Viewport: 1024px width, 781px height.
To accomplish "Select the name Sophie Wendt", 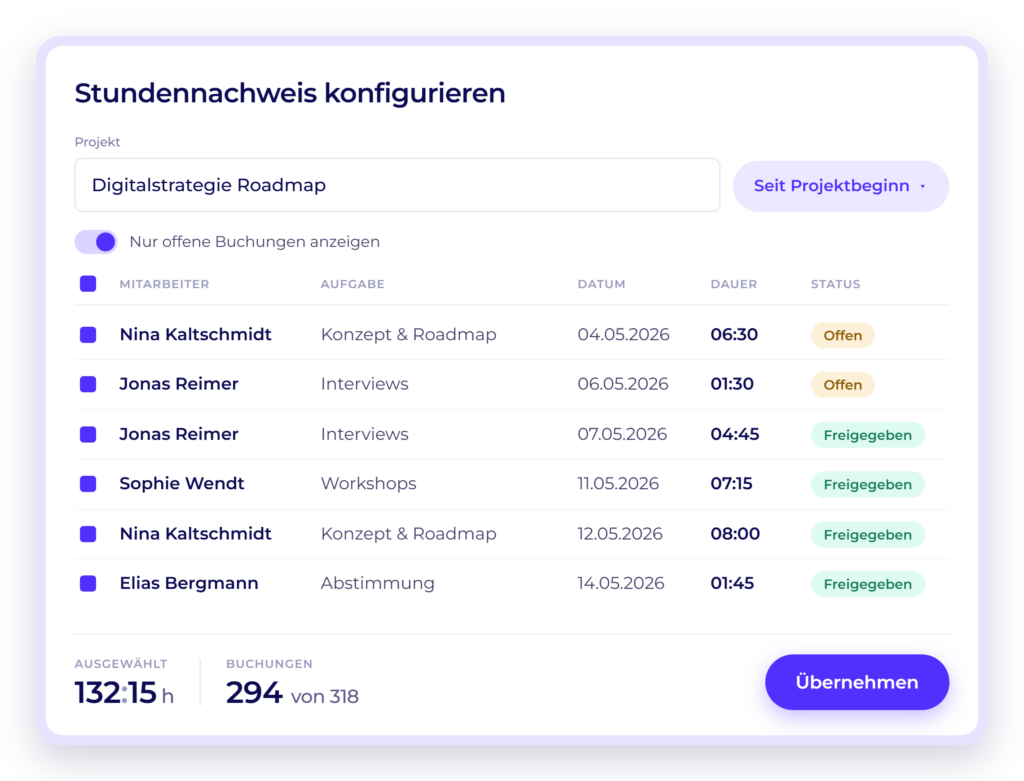I will pos(182,483).
